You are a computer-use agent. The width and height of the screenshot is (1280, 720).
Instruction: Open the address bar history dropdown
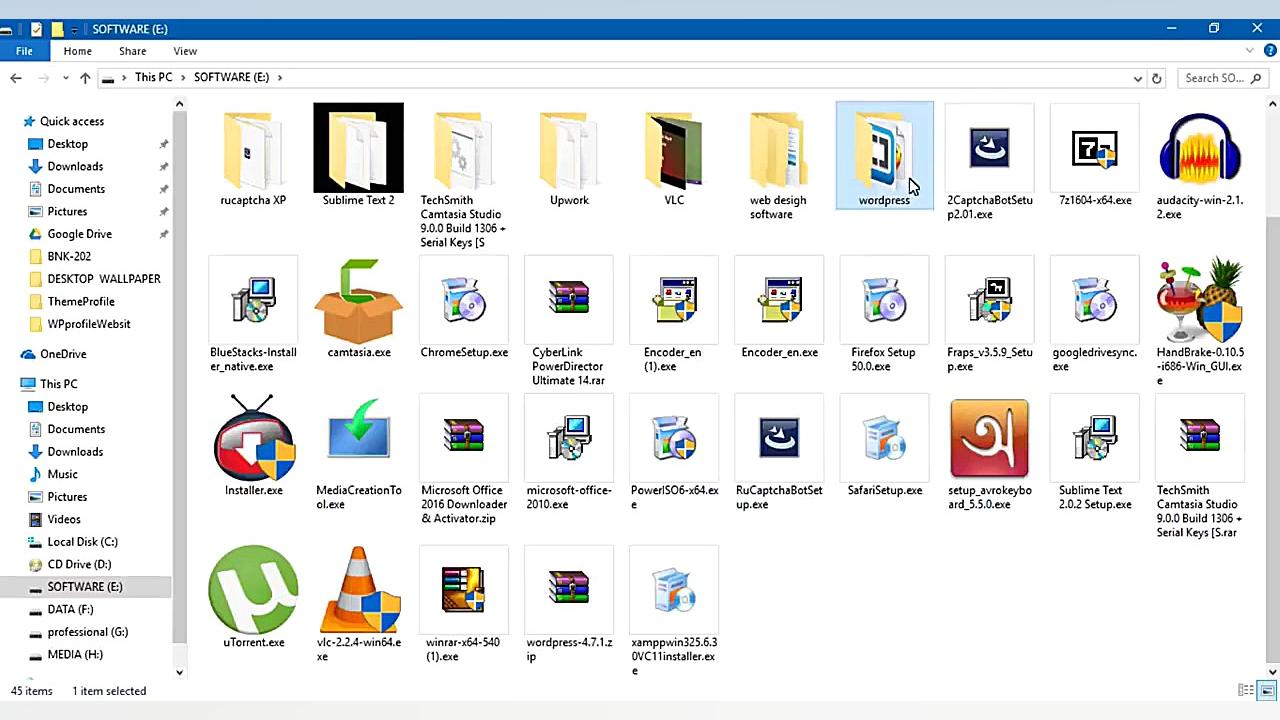pyautogui.click(x=1138, y=78)
